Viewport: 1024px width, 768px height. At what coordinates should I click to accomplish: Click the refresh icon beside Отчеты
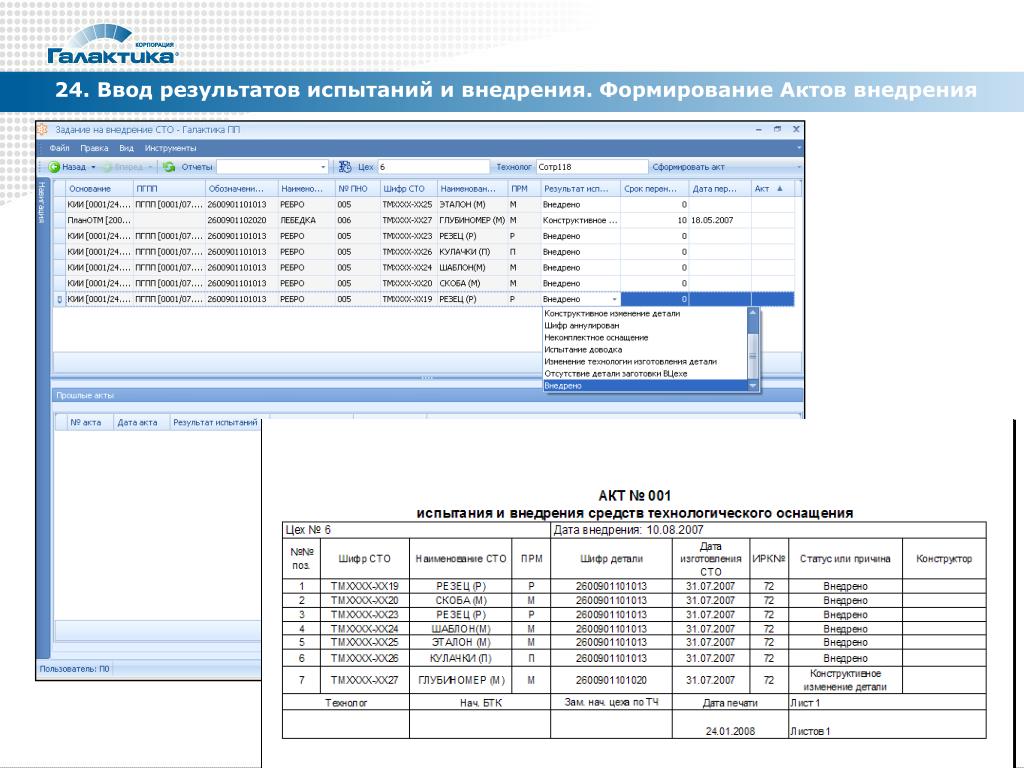pos(169,167)
